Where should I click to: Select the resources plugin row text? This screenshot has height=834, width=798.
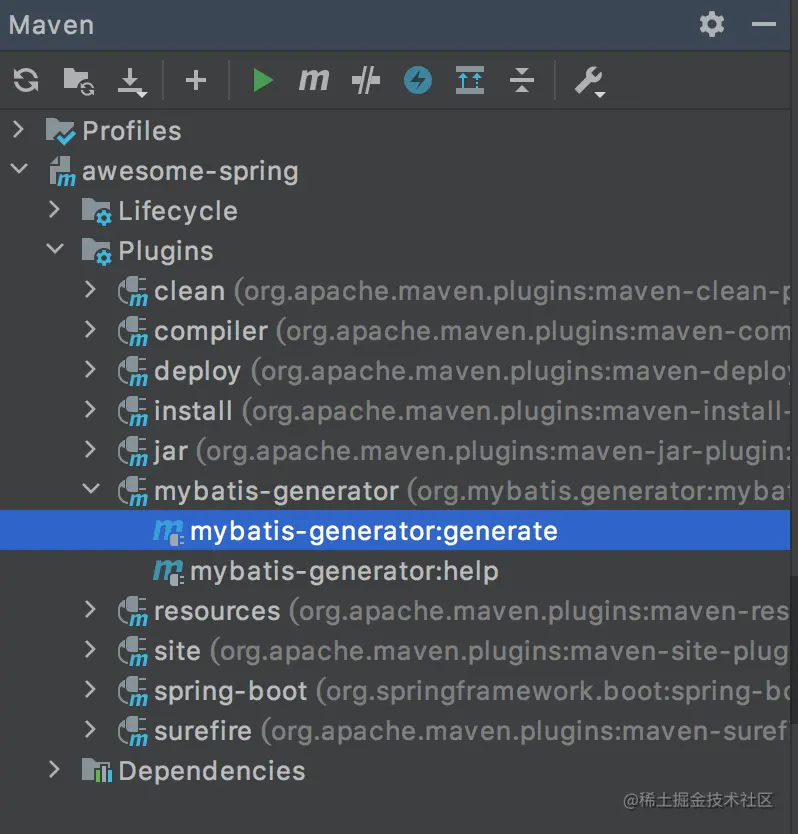(x=472, y=612)
